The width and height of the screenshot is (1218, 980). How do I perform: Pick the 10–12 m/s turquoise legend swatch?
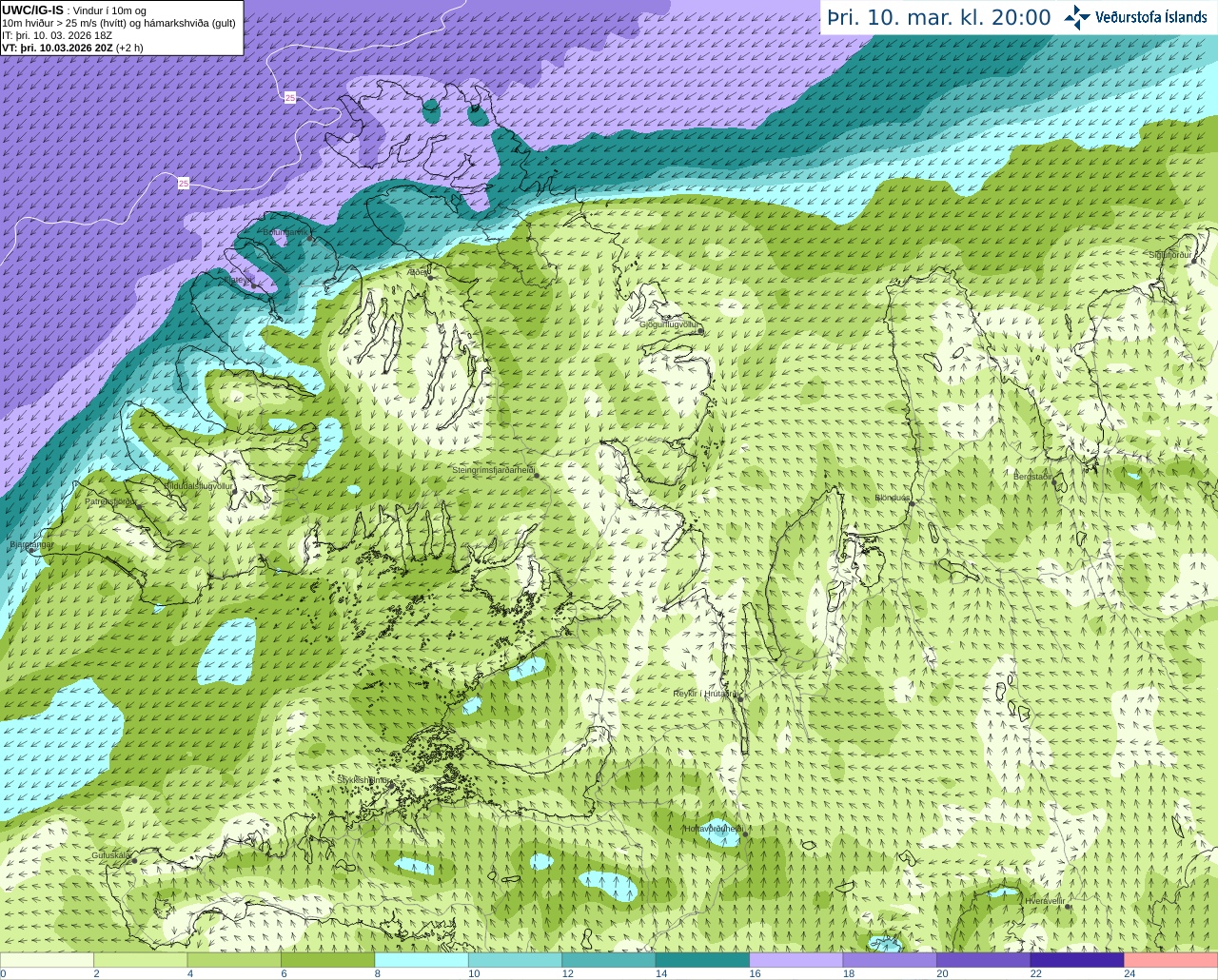pyautogui.click(x=516, y=960)
